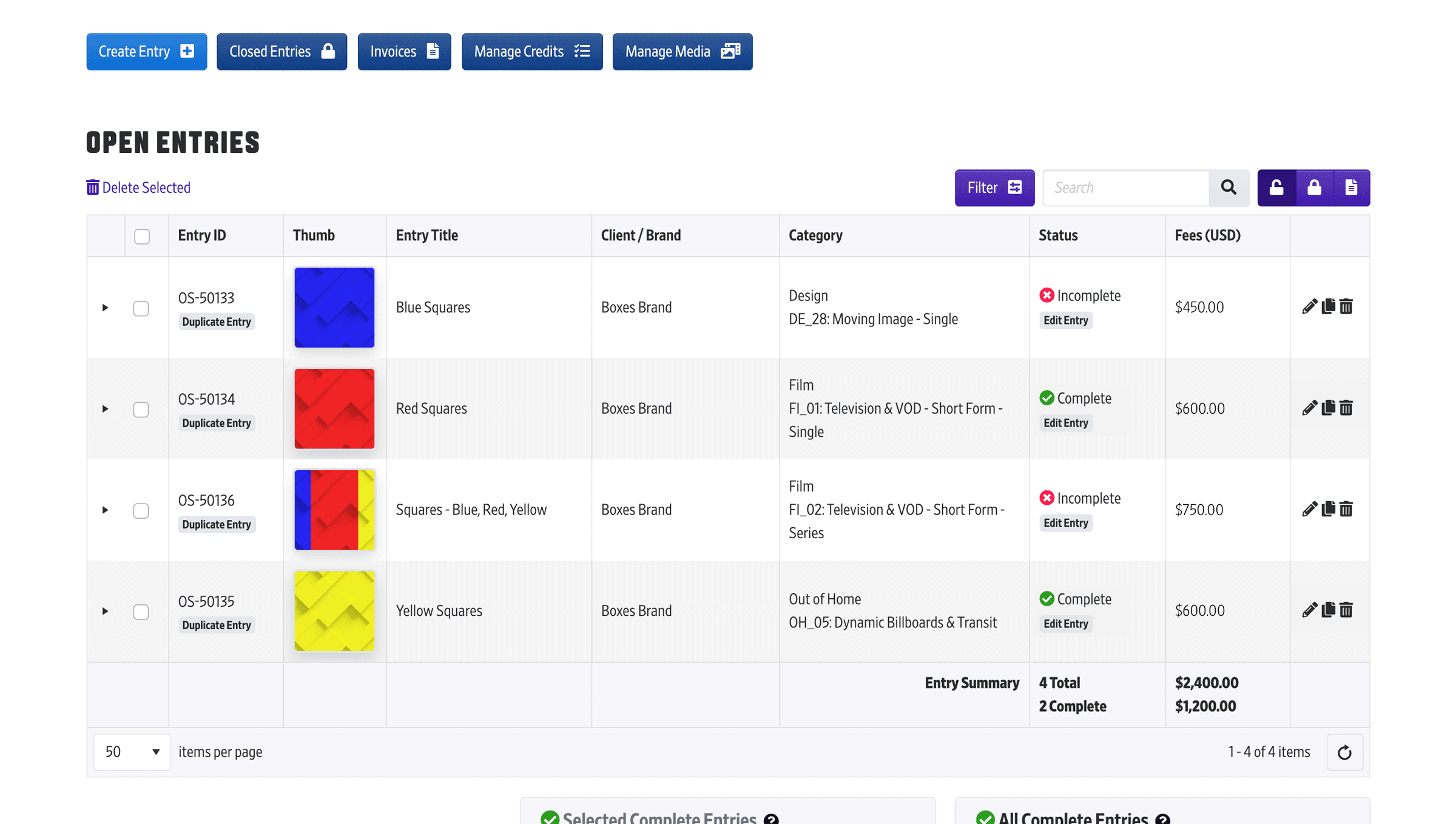Click pencil edit icon for Blue Squares
Viewport: 1456px width, 824px height.
(1309, 306)
